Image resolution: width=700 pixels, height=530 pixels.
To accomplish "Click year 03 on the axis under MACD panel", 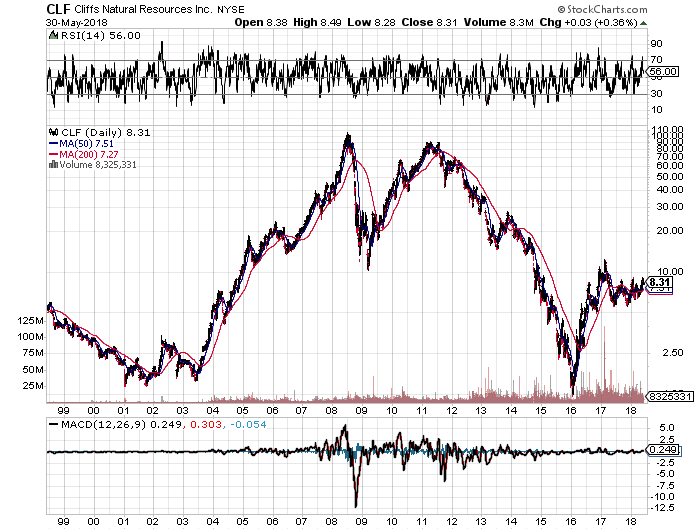I will 182,522.
